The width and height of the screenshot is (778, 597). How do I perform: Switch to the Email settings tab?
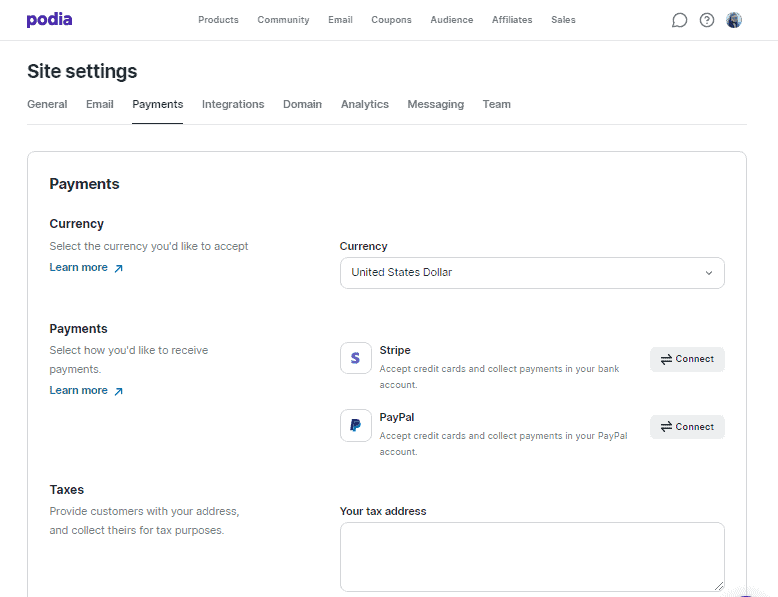point(100,104)
